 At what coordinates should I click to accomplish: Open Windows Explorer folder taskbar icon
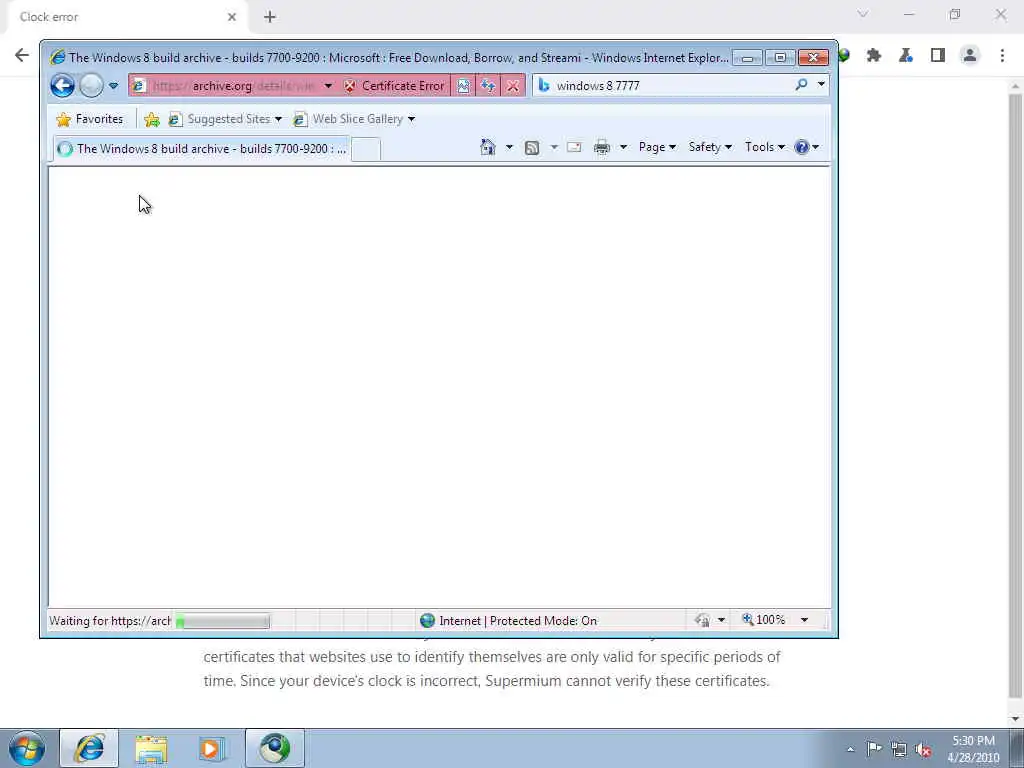click(152, 749)
